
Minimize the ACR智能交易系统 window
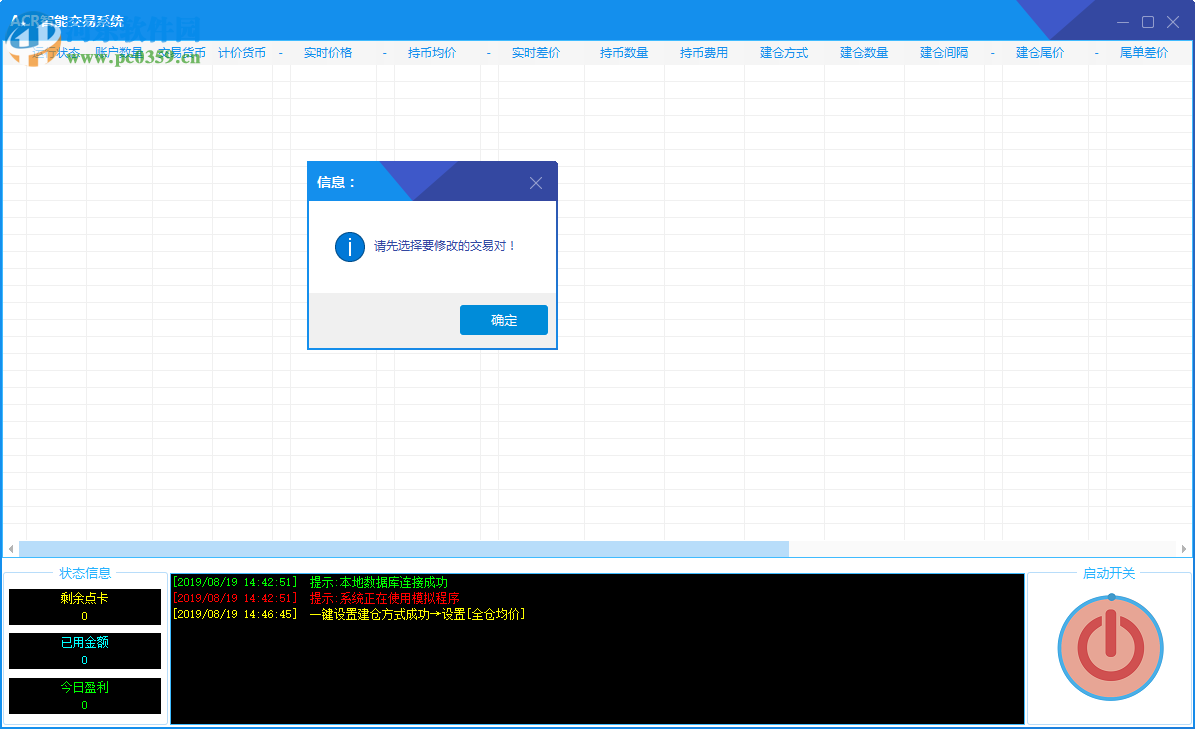[1122, 20]
